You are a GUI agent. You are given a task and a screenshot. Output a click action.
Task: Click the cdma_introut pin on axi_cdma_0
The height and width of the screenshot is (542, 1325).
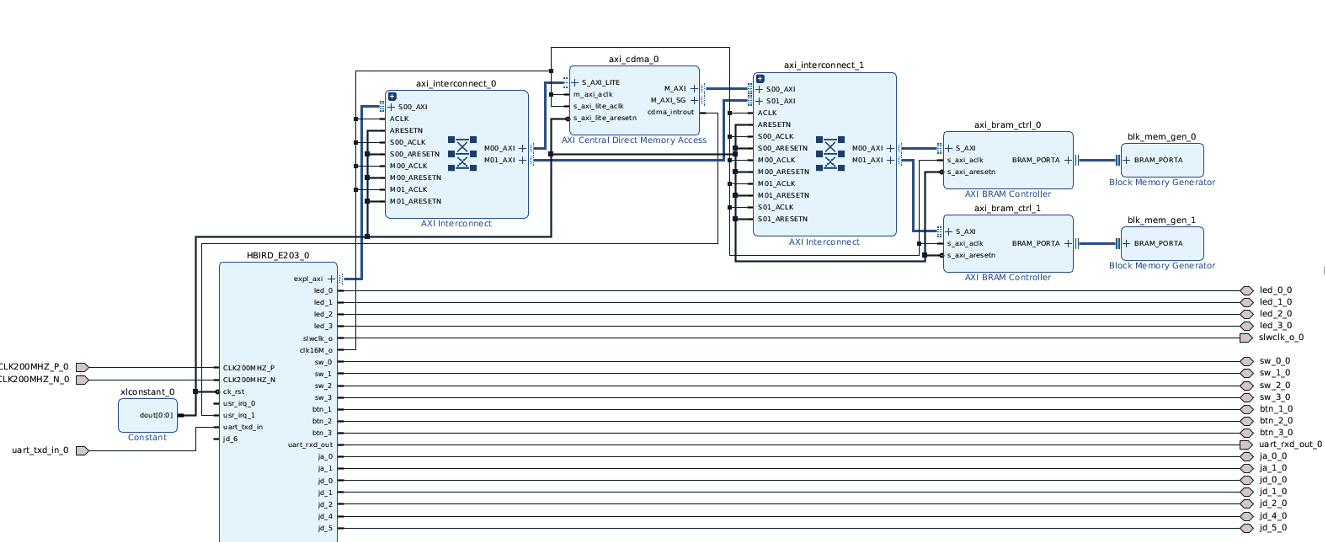click(x=670, y=112)
